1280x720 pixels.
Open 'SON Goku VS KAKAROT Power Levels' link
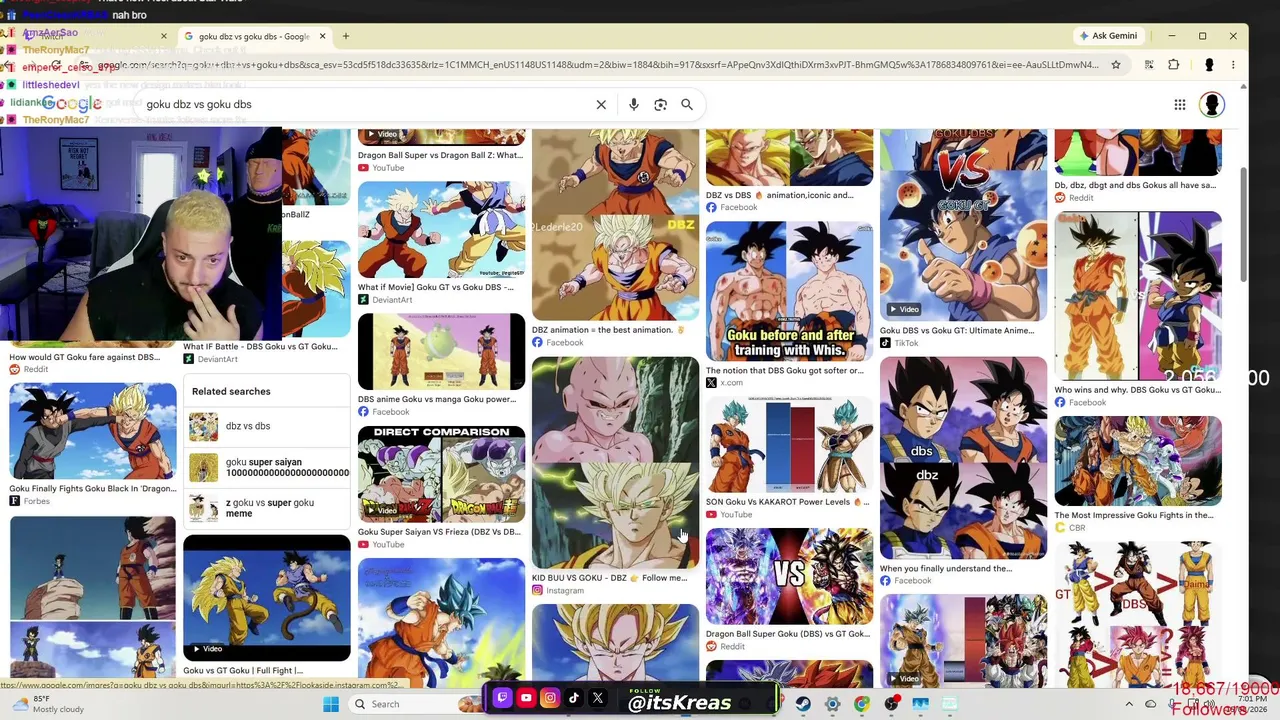pos(787,502)
